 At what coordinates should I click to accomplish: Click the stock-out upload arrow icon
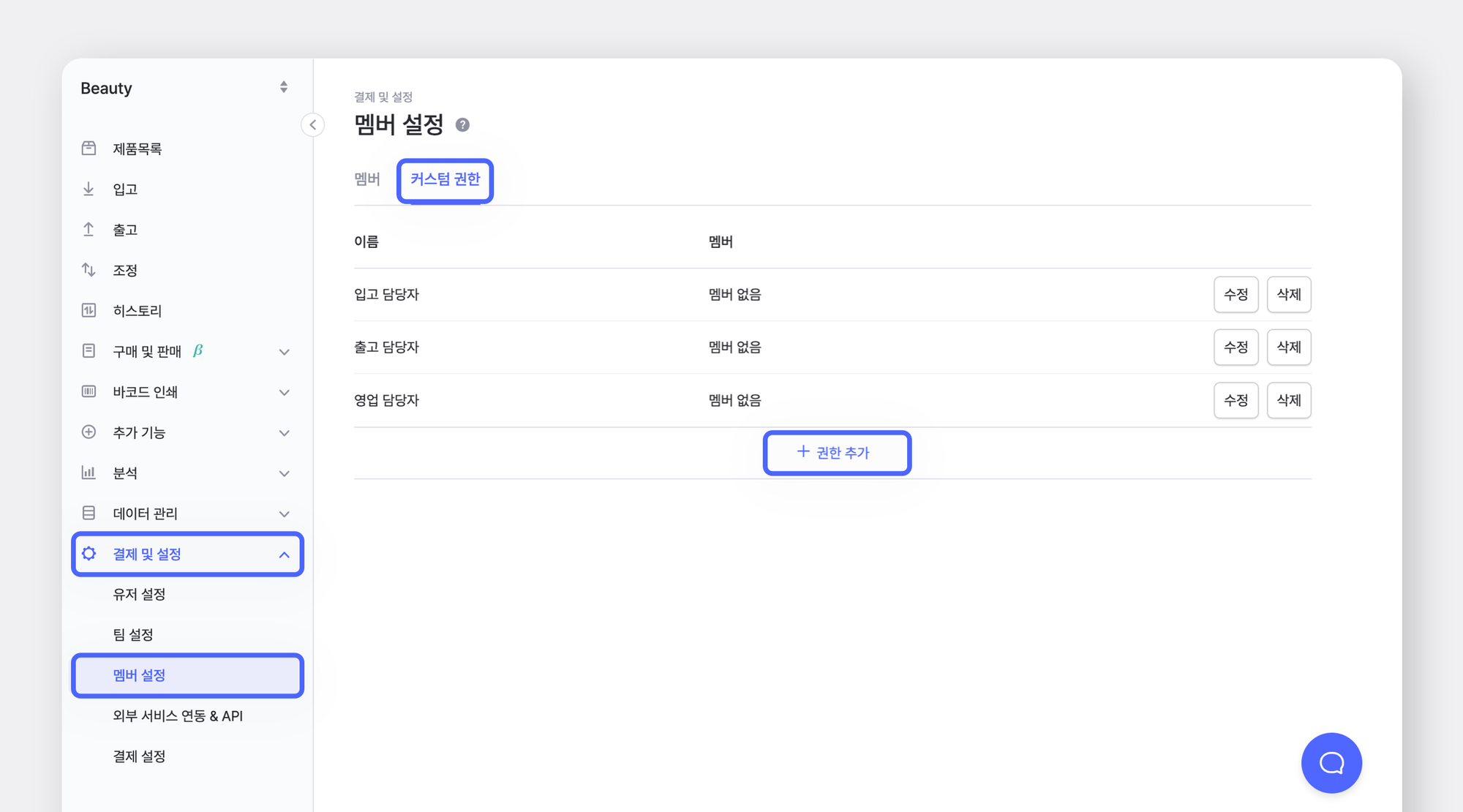89,230
